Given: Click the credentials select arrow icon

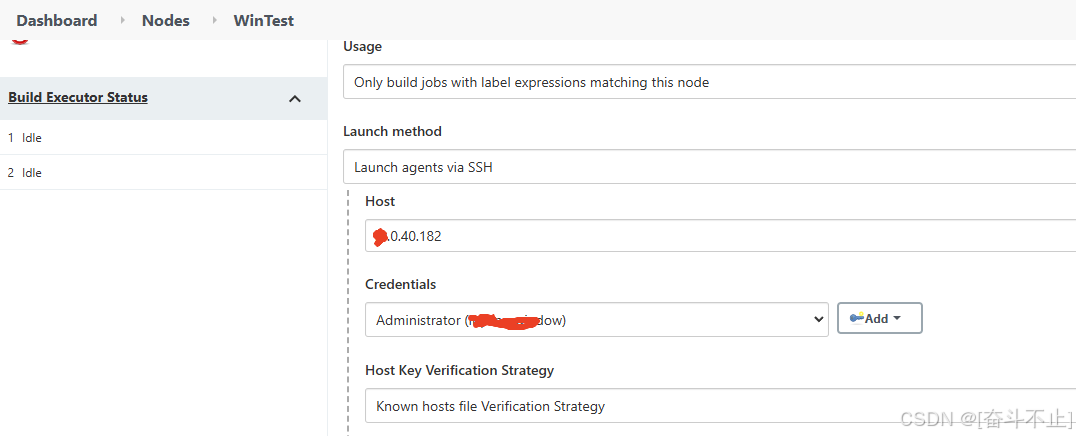Looking at the screenshot, I should 817,319.
